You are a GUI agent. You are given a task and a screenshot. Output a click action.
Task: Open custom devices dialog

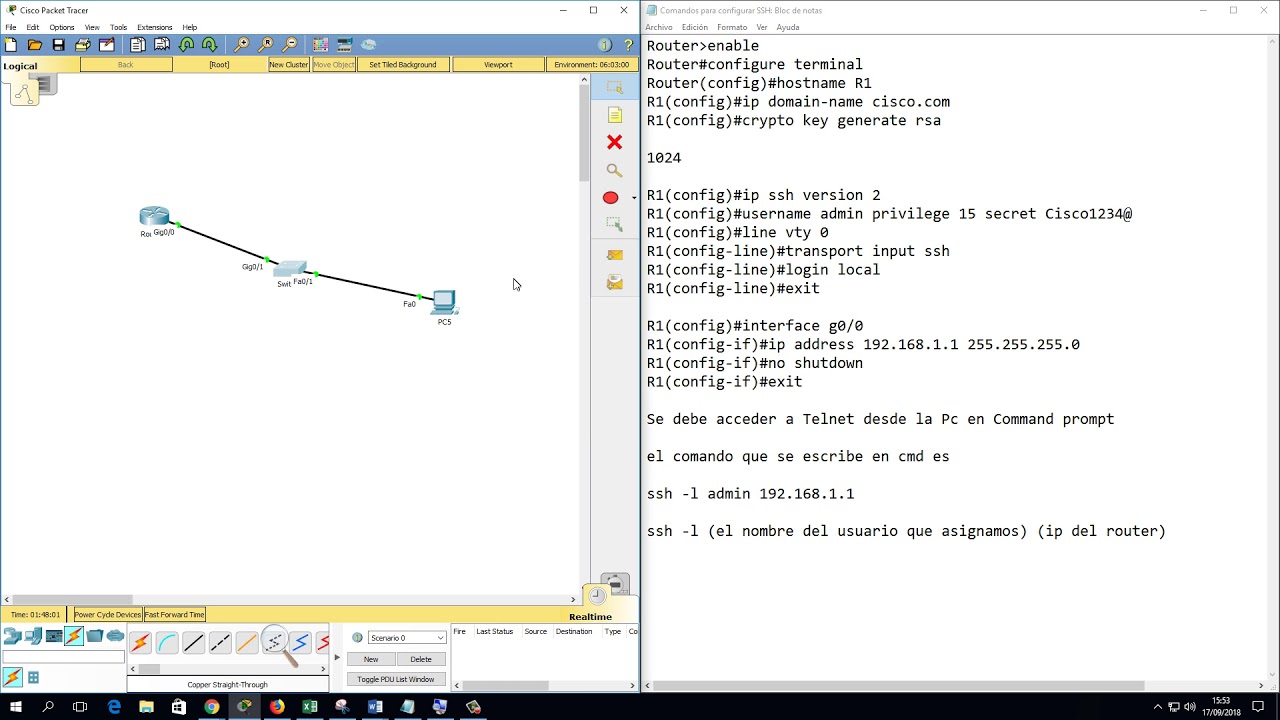coord(345,45)
